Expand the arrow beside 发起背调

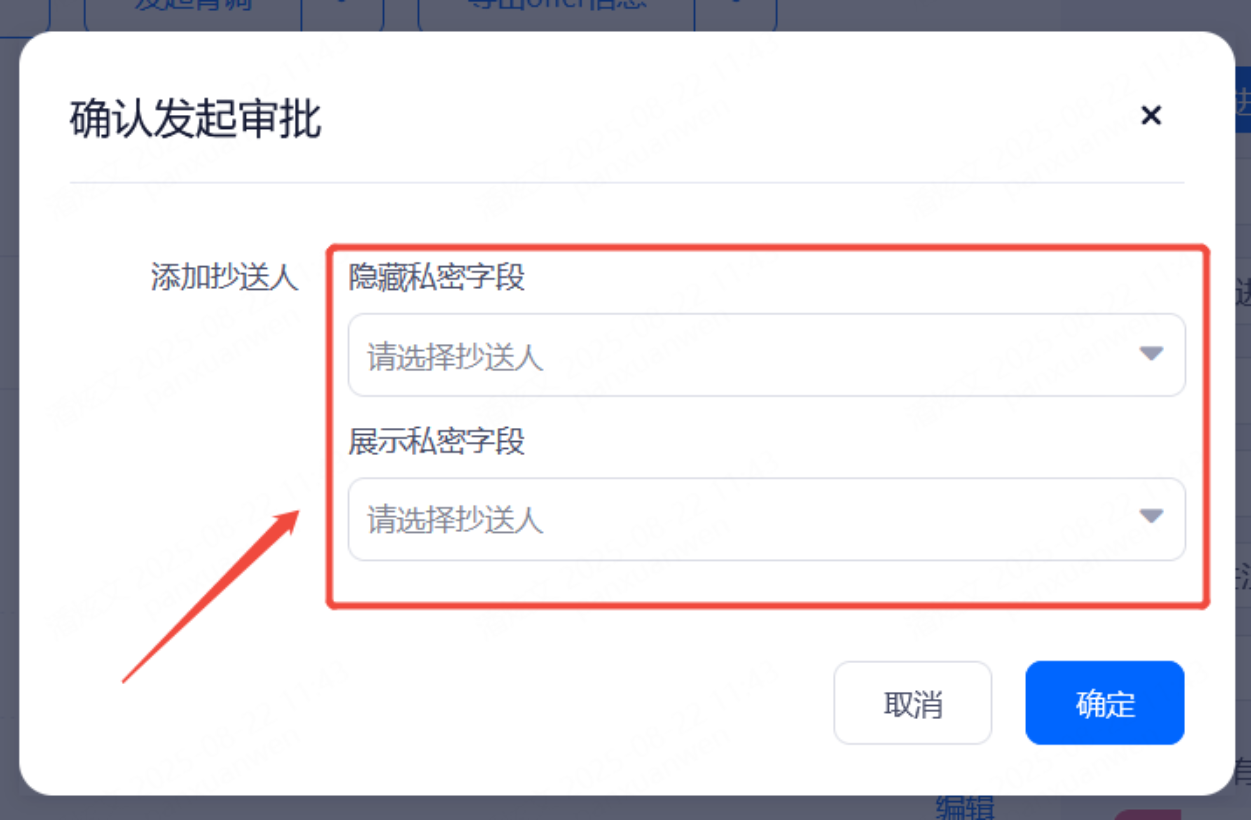[343, 10]
